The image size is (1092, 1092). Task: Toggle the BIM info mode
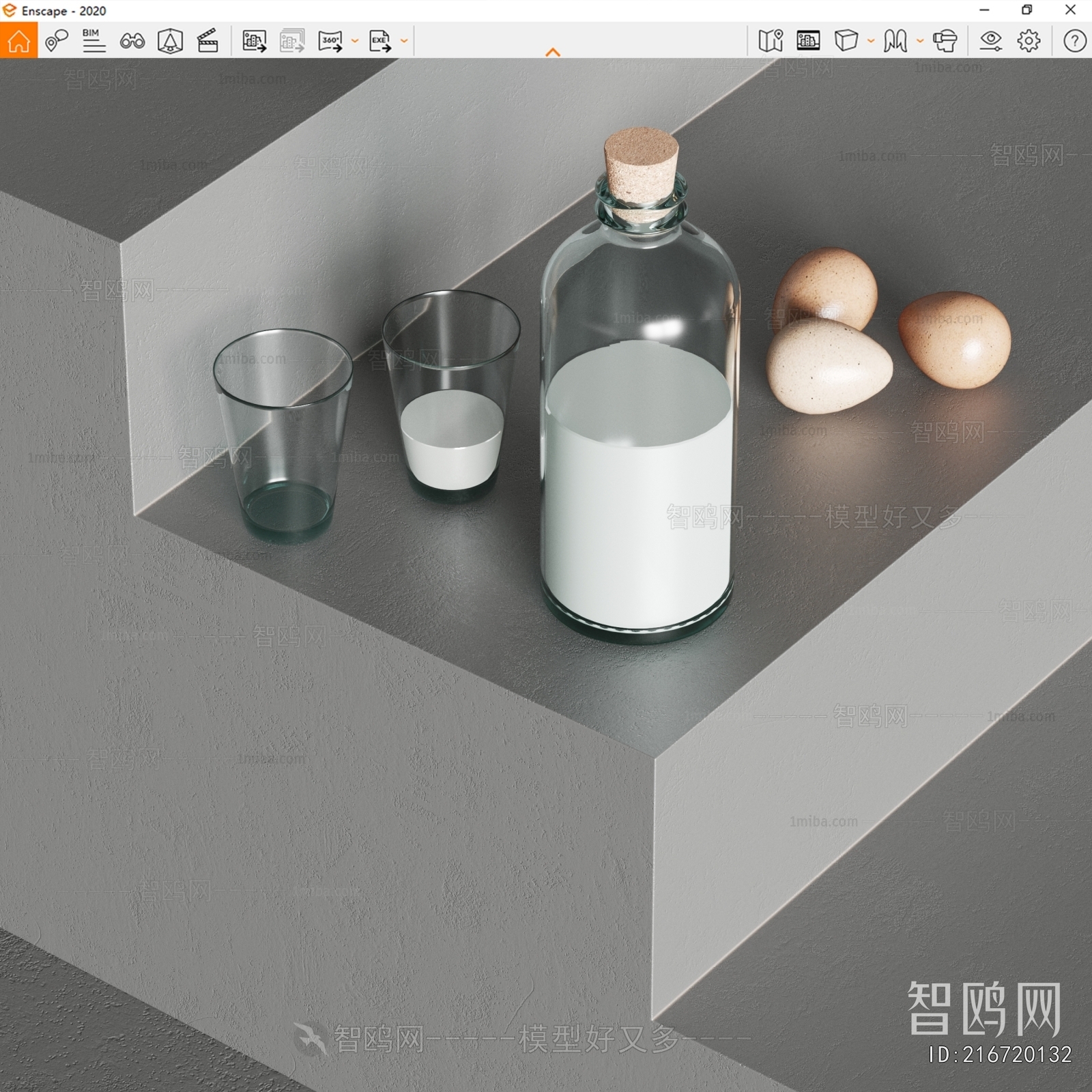94,41
